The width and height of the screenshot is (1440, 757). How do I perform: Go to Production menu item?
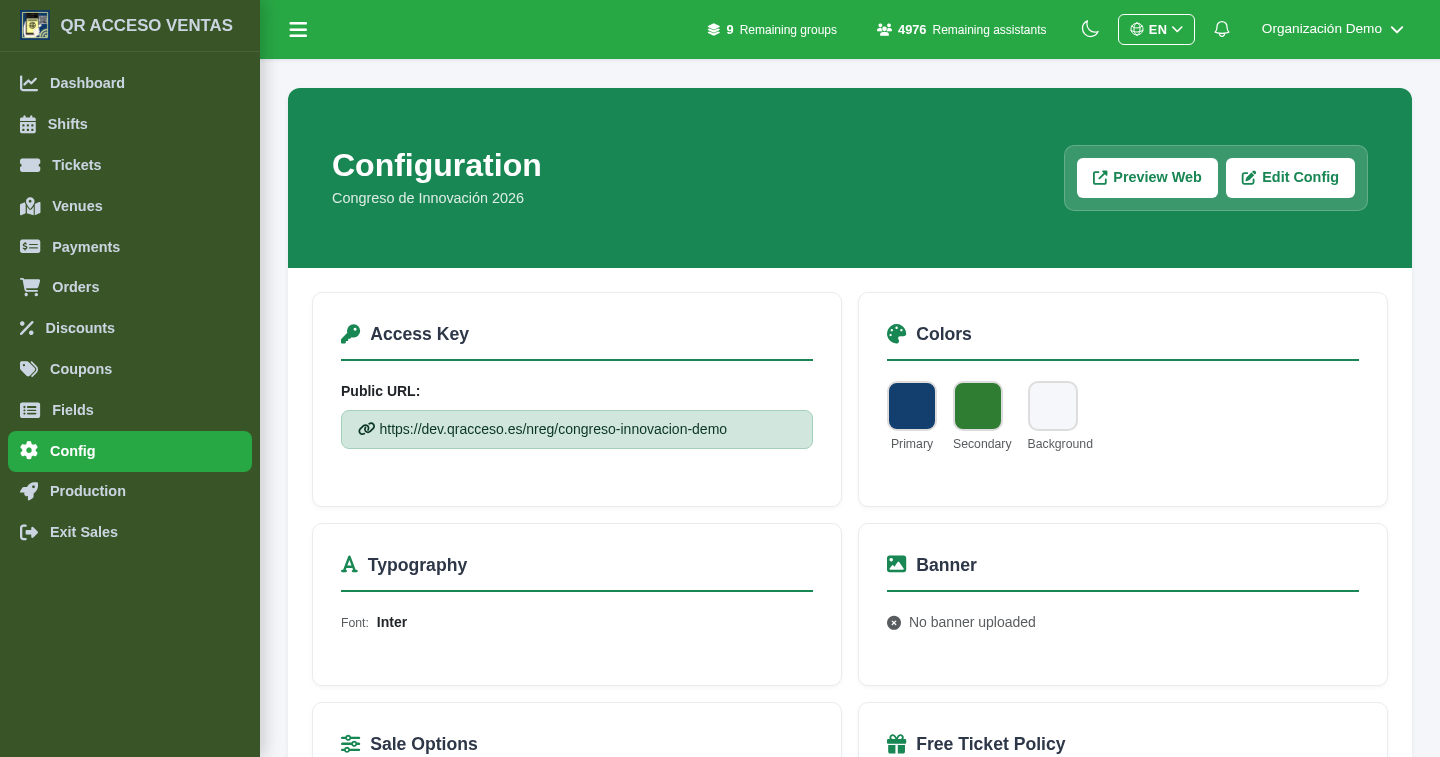pyautogui.click(x=130, y=491)
